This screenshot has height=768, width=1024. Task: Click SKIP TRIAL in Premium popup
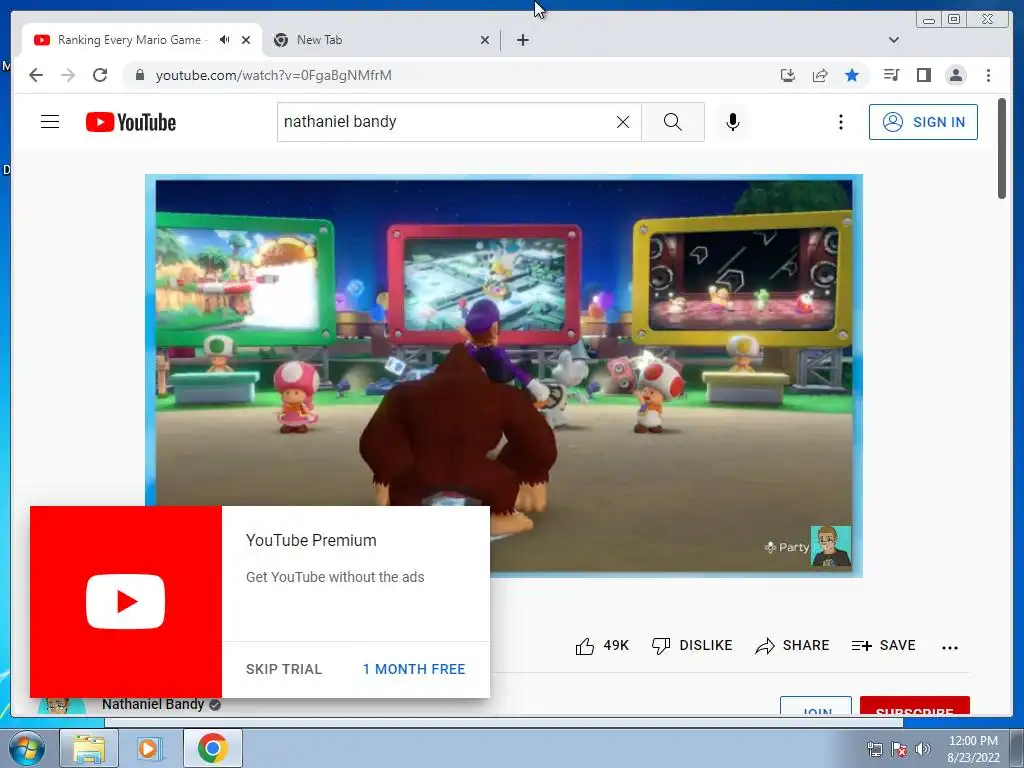coord(283,669)
